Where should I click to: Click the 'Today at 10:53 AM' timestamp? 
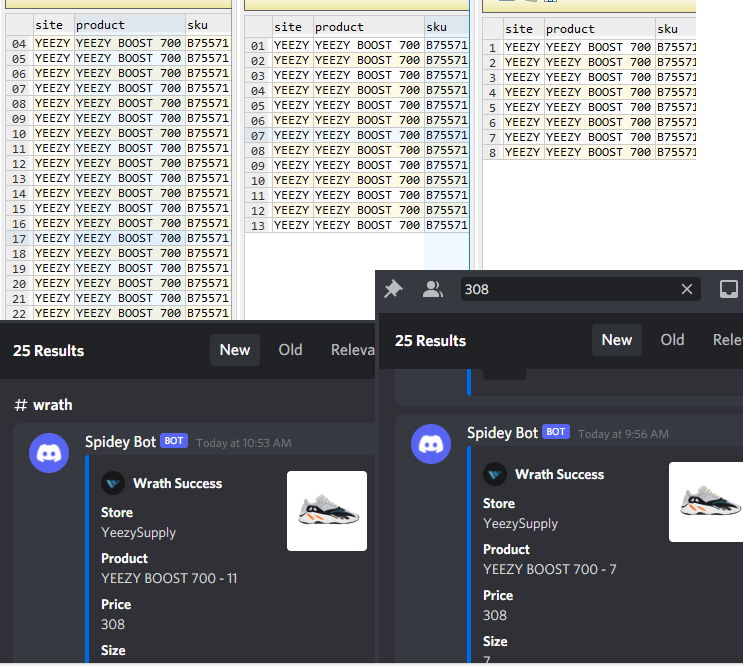pos(244,443)
